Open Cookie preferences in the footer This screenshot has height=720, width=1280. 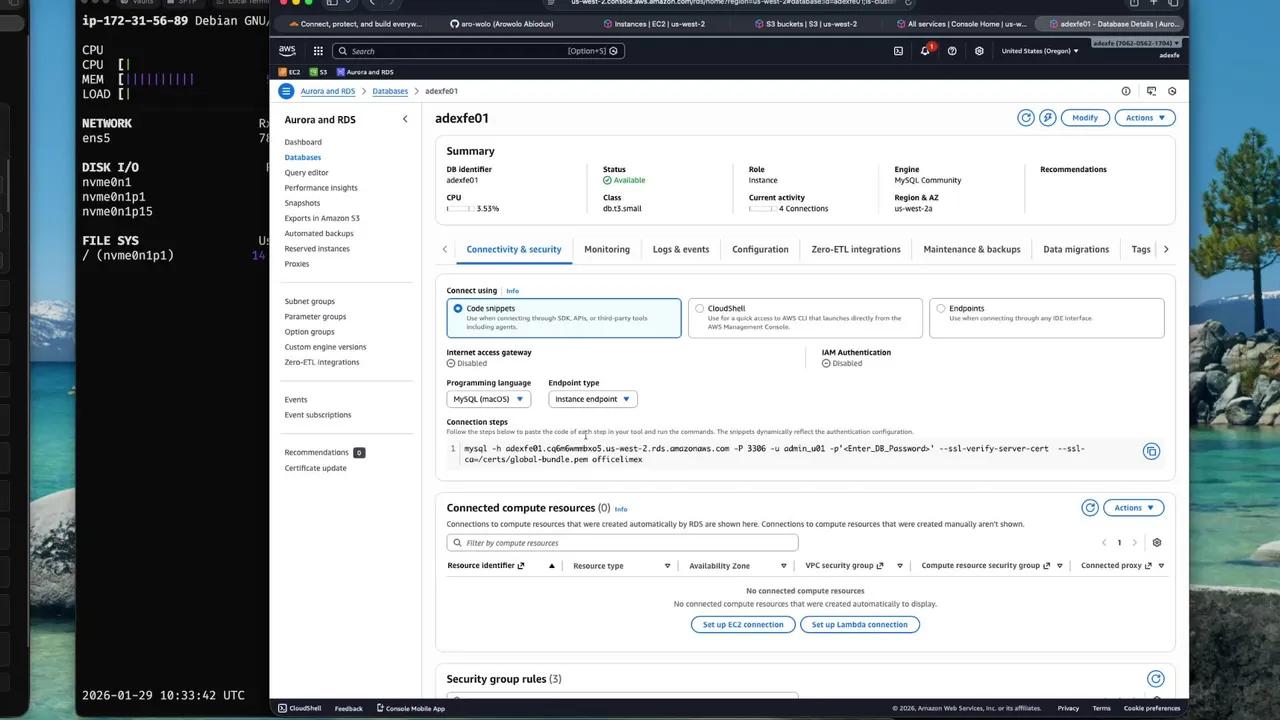point(1151,708)
